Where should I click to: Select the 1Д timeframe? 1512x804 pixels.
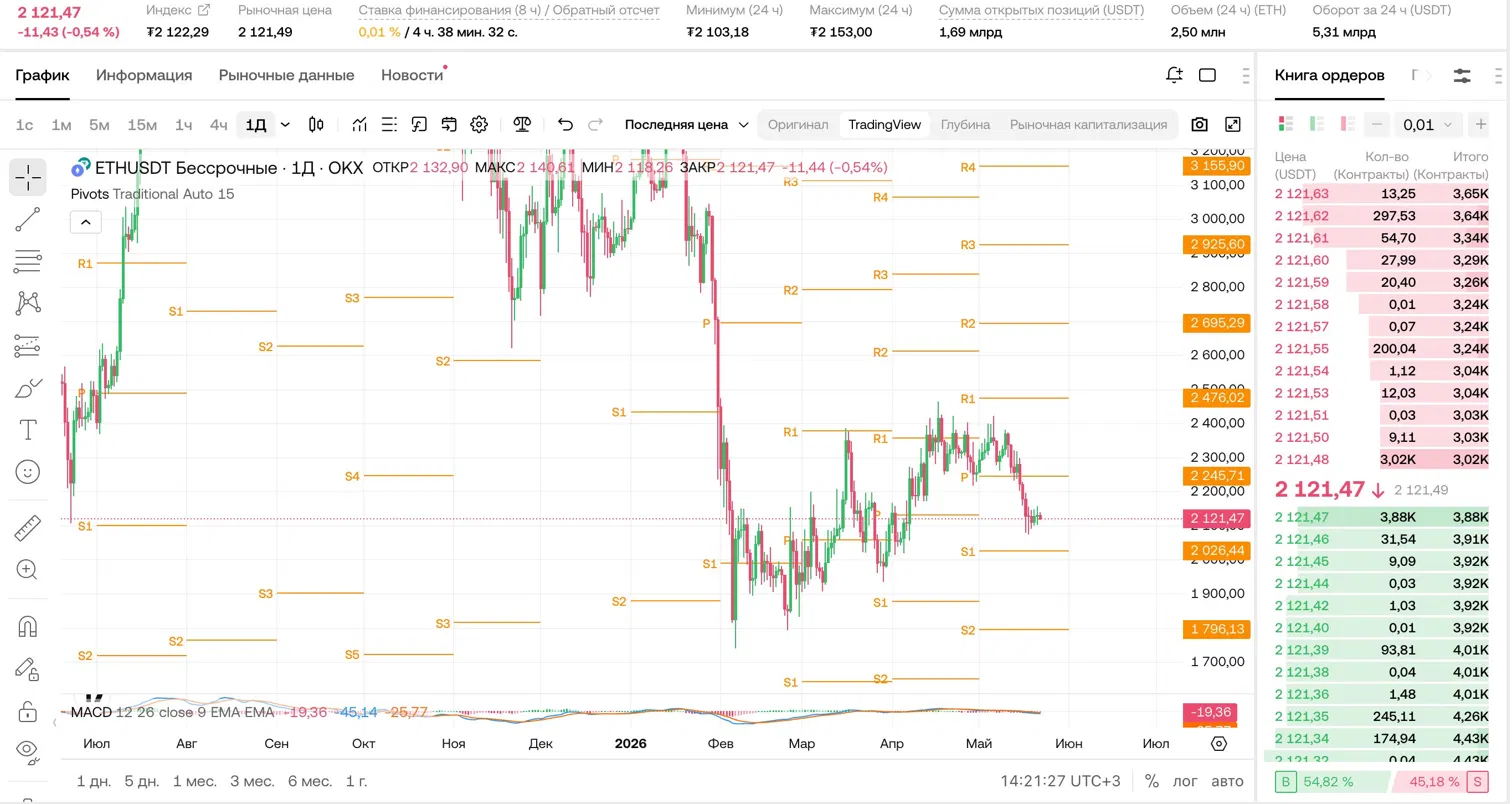(256, 125)
